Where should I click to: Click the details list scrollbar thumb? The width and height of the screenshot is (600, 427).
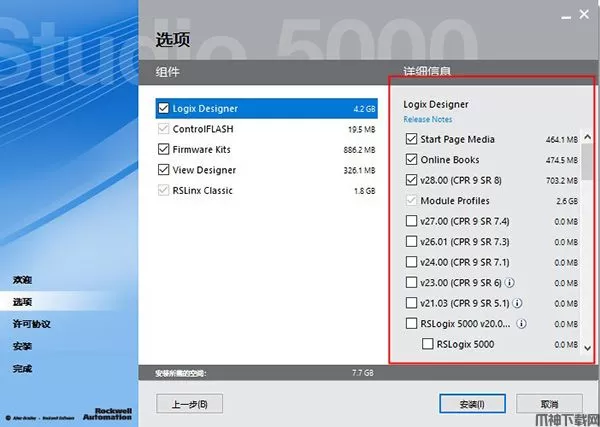coord(587,161)
